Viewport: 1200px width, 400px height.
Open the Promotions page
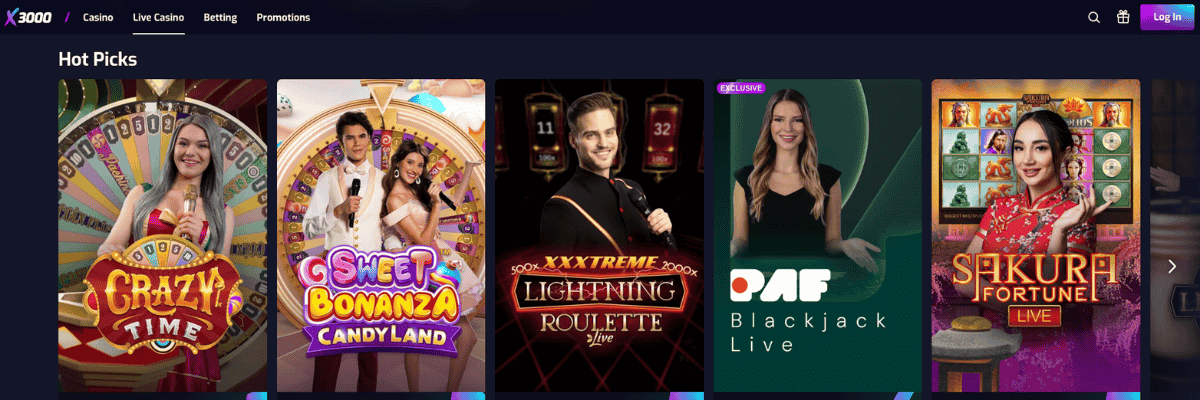[283, 17]
